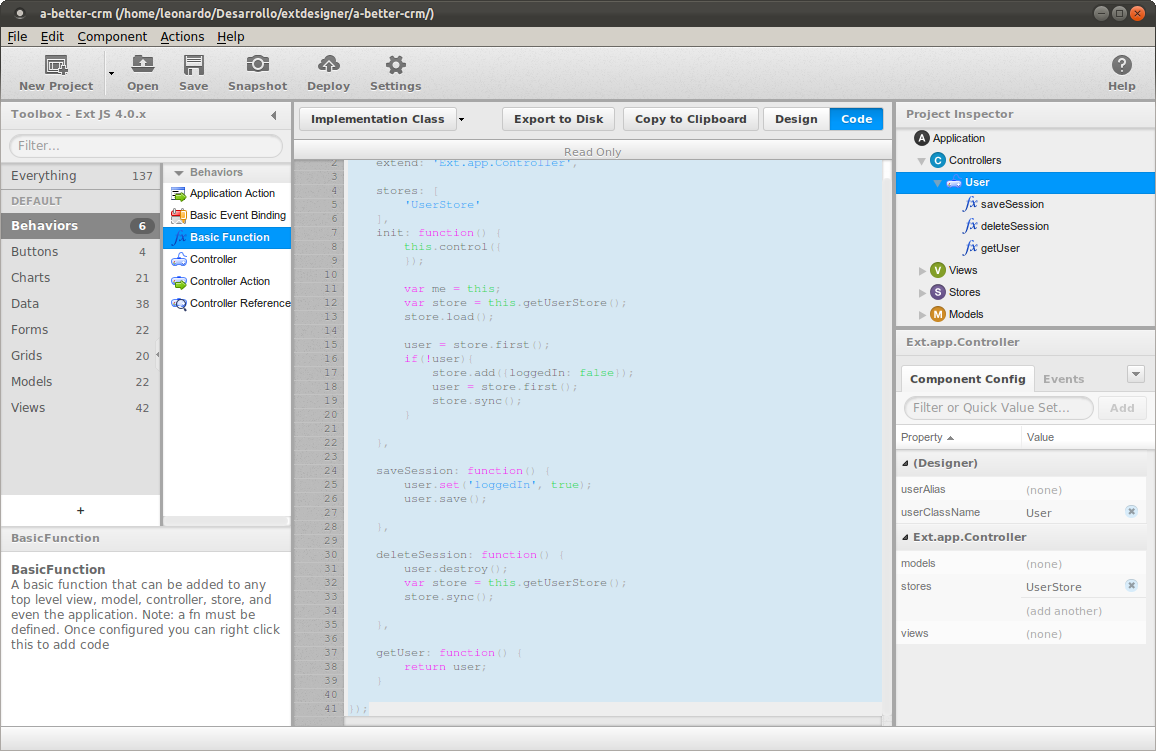The height and width of the screenshot is (751, 1156).
Task: Save the project with the Save icon
Action: [194, 65]
